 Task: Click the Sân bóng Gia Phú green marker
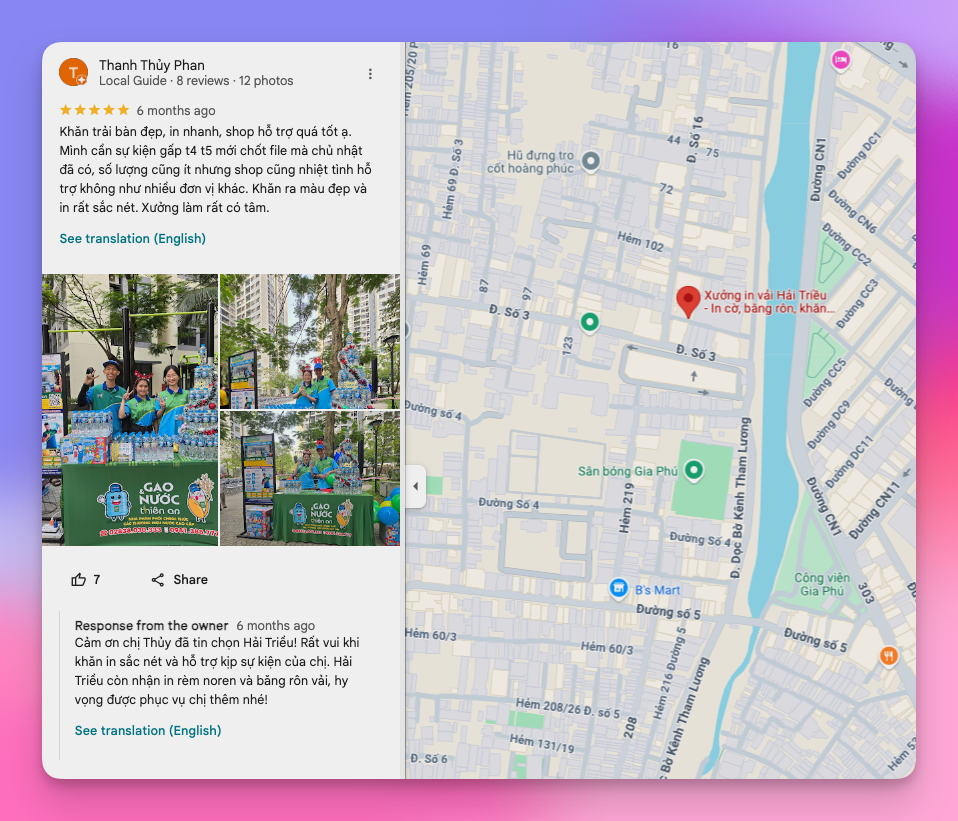click(693, 470)
